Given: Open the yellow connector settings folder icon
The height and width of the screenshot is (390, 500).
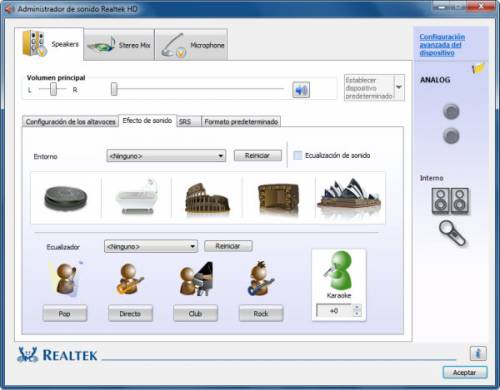Looking at the screenshot, I should (478, 68).
